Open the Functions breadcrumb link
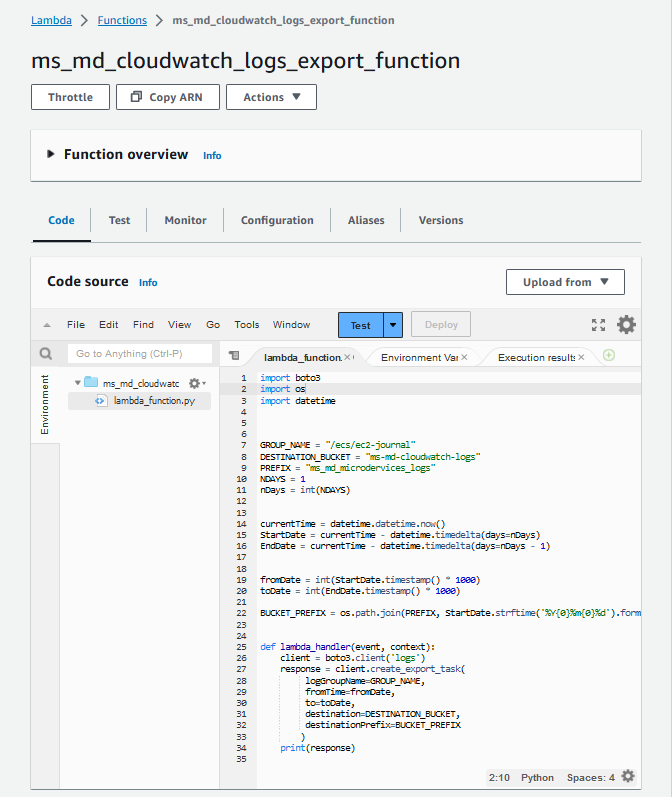 [x=122, y=20]
